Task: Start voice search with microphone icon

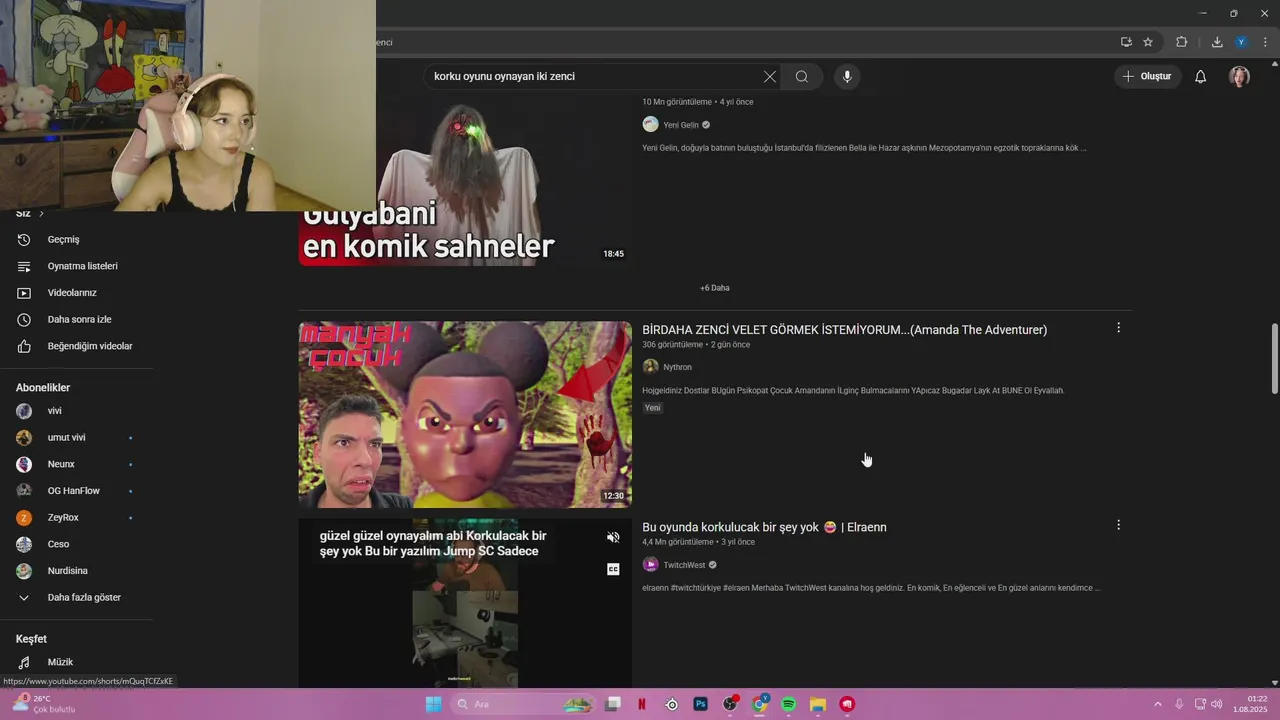Action: [x=847, y=76]
